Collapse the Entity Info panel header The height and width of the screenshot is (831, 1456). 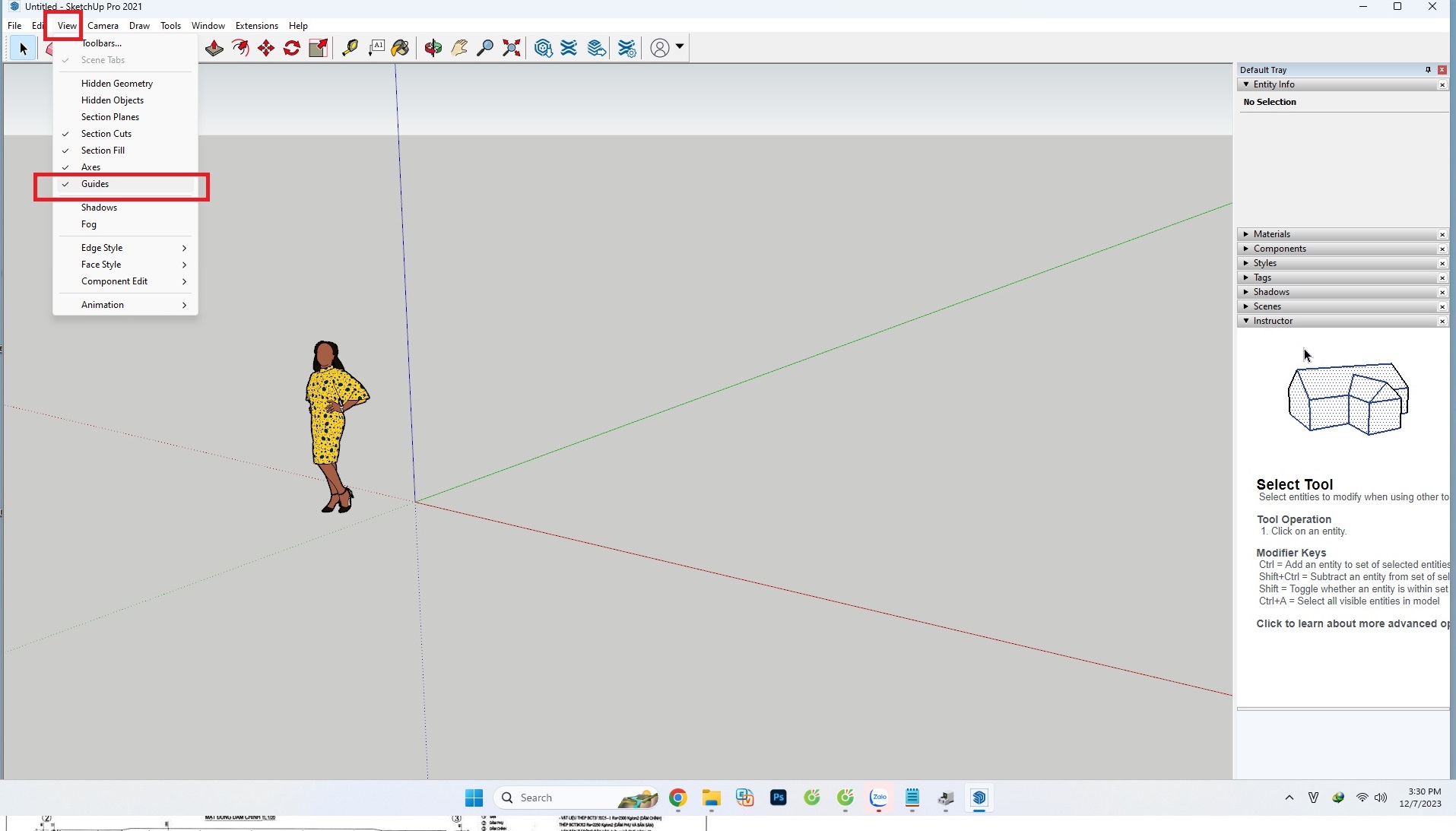point(1245,84)
